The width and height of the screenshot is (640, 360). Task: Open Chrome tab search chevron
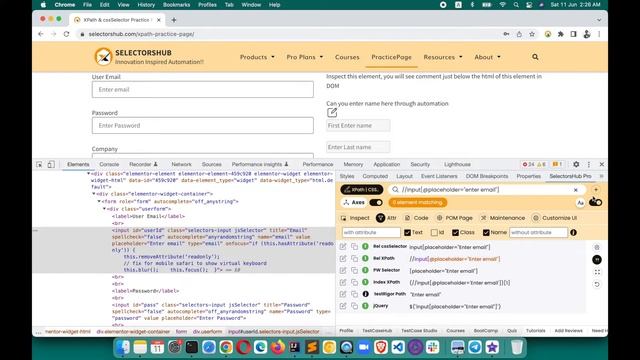click(x=599, y=20)
